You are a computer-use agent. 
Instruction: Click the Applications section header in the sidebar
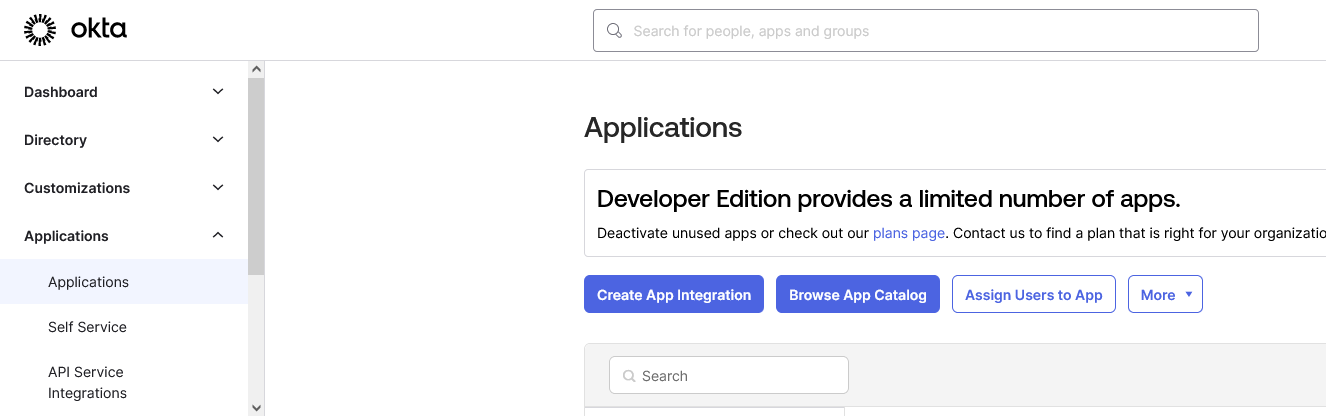click(x=66, y=236)
